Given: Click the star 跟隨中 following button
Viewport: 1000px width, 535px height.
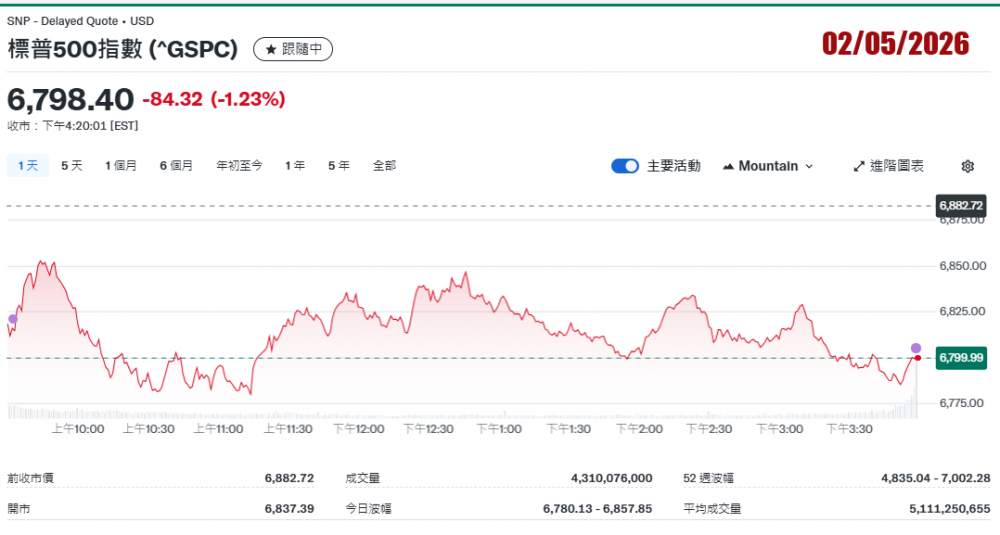Looking at the screenshot, I should (293, 49).
